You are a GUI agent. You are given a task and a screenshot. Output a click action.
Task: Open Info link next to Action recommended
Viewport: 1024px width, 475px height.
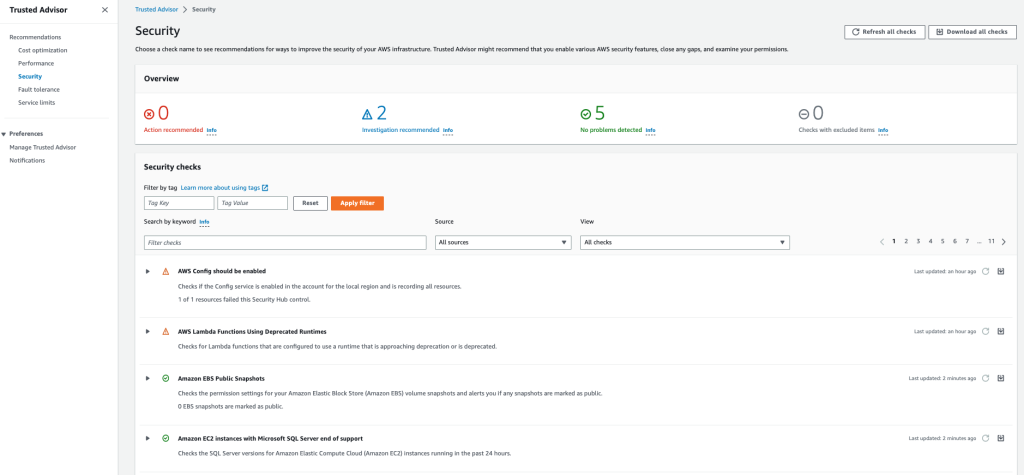pyautogui.click(x=212, y=131)
